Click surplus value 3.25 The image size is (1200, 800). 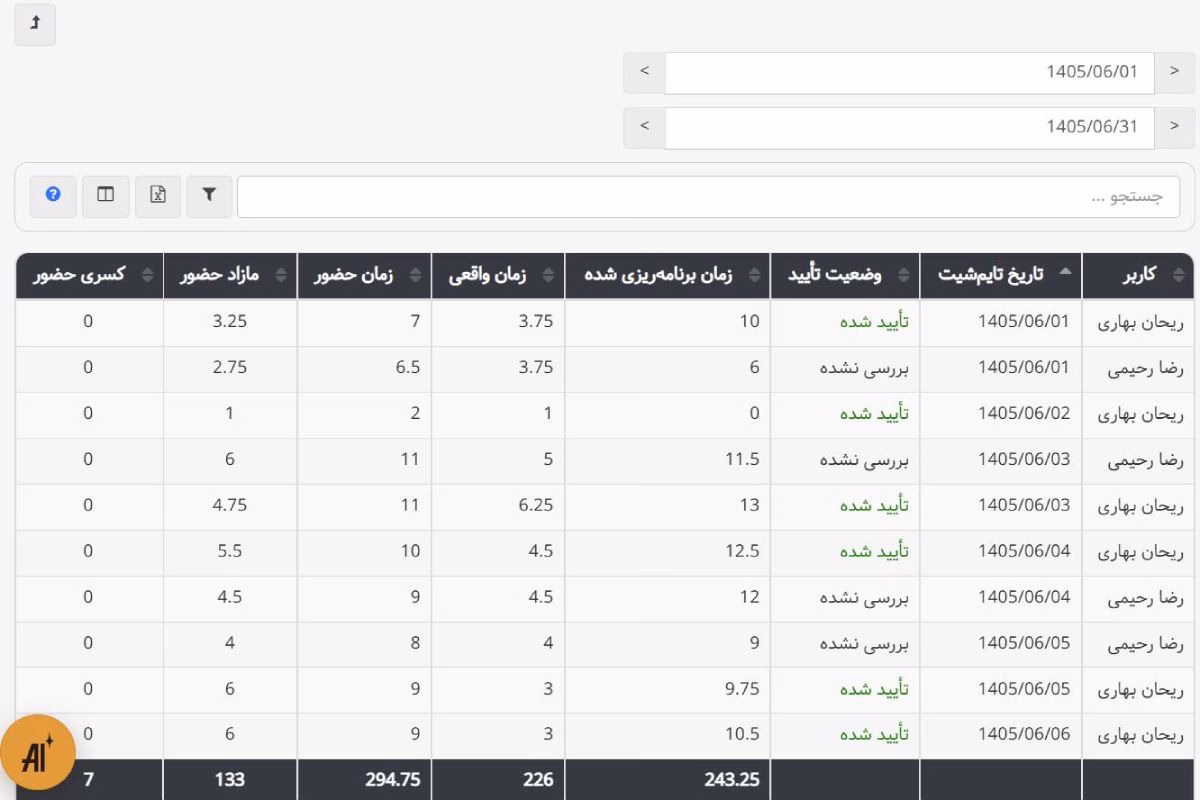pos(230,321)
